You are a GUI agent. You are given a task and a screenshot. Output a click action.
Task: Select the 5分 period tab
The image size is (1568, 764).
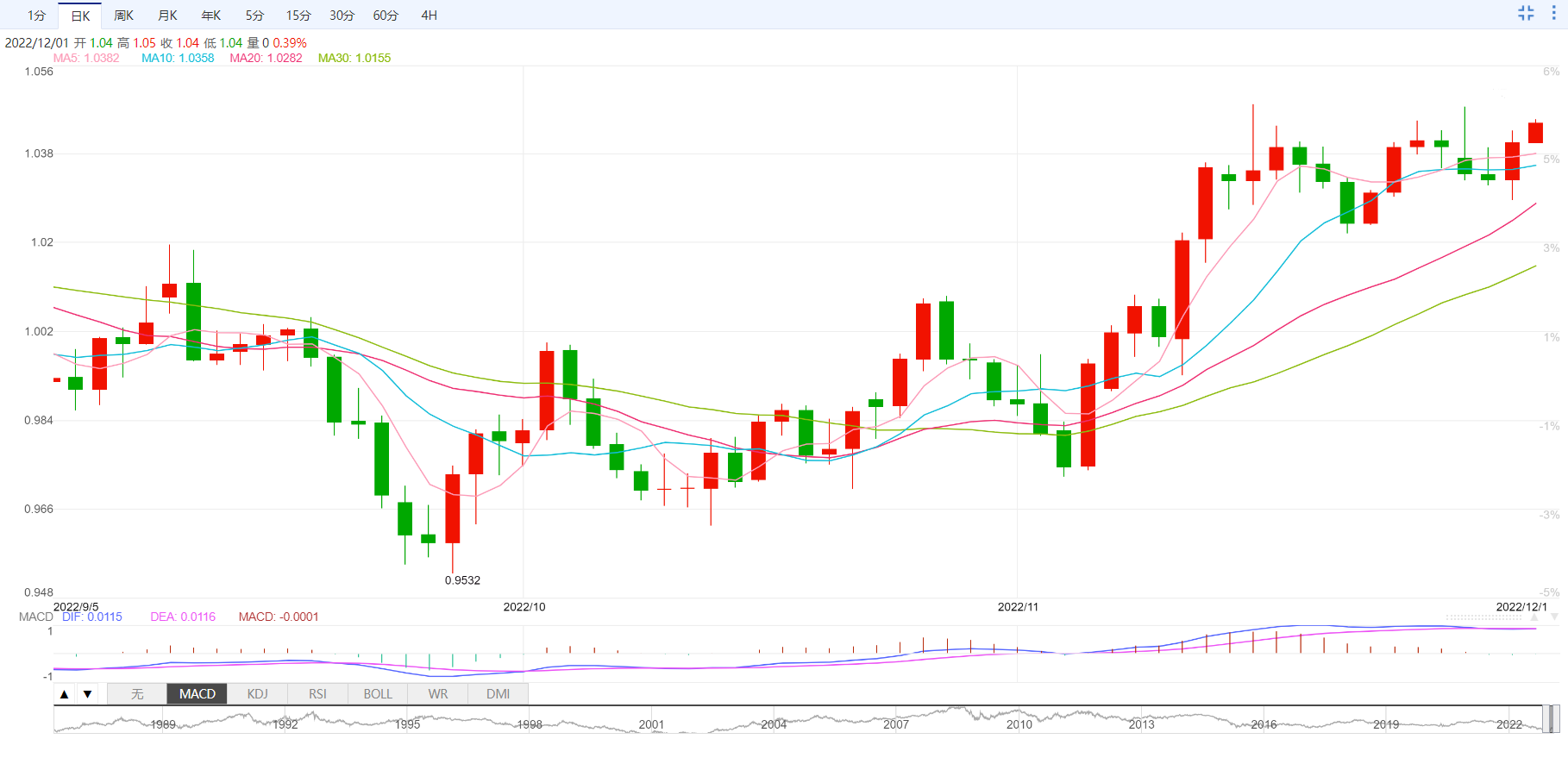tap(254, 16)
